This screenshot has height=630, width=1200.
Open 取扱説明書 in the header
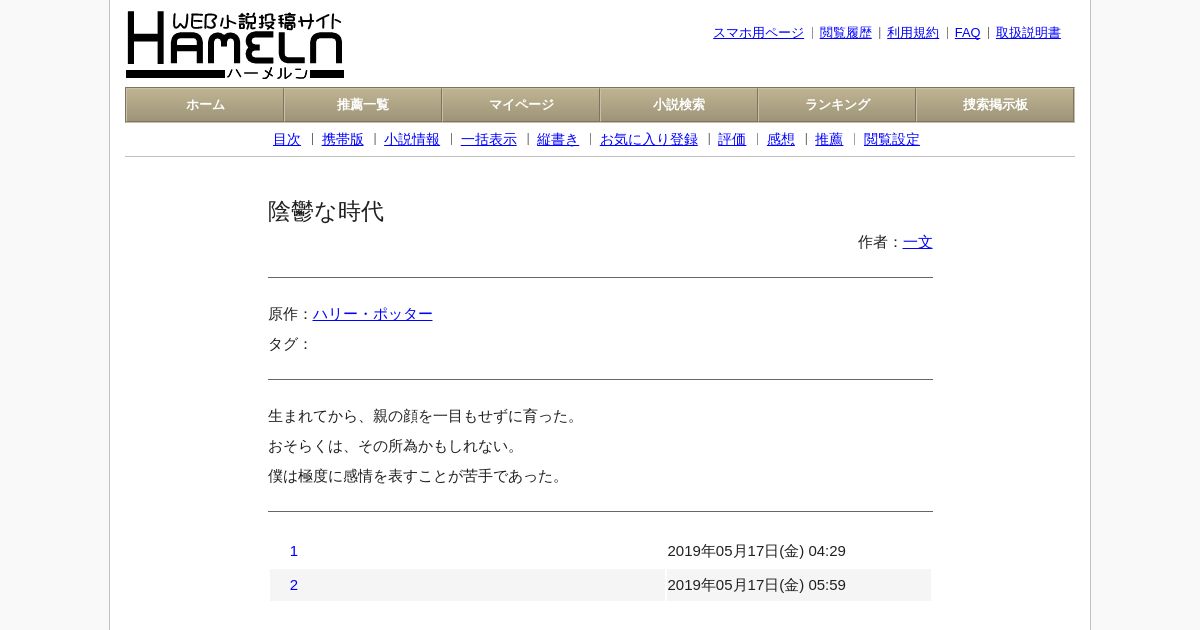pyautogui.click(x=1028, y=33)
